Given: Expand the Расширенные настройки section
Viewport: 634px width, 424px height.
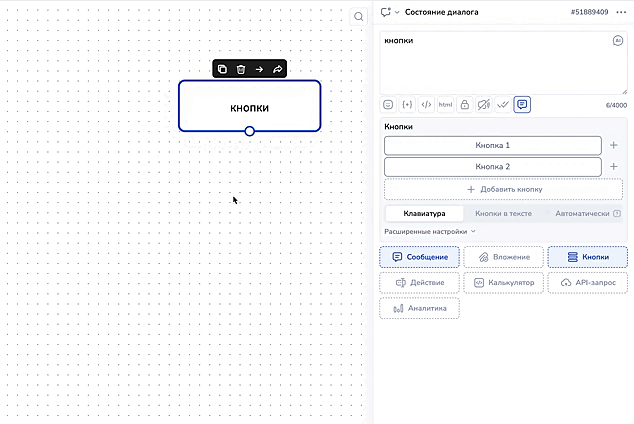Looking at the screenshot, I should pyautogui.click(x=430, y=231).
